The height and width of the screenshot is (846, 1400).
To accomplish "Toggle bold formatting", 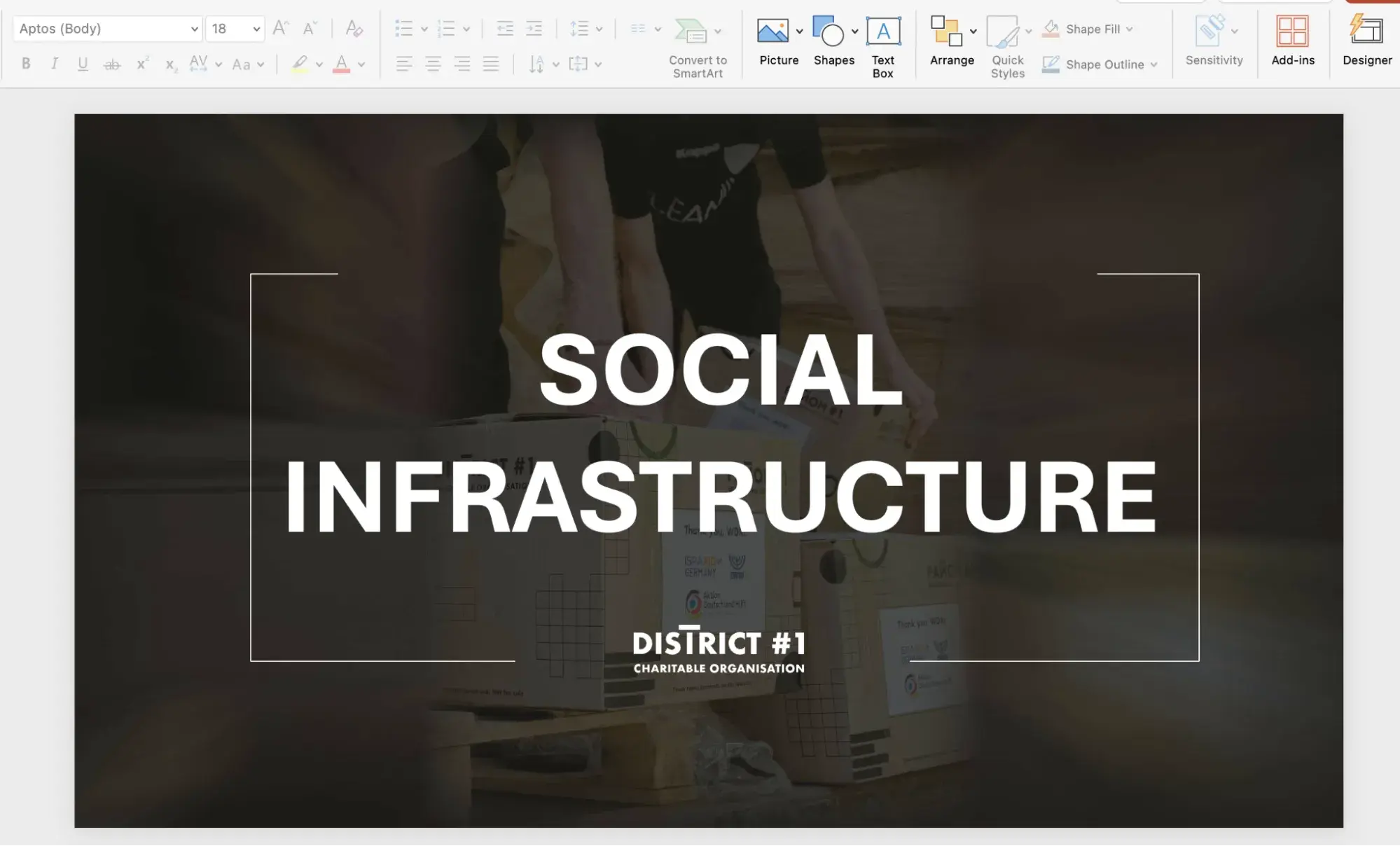I will click(x=26, y=64).
